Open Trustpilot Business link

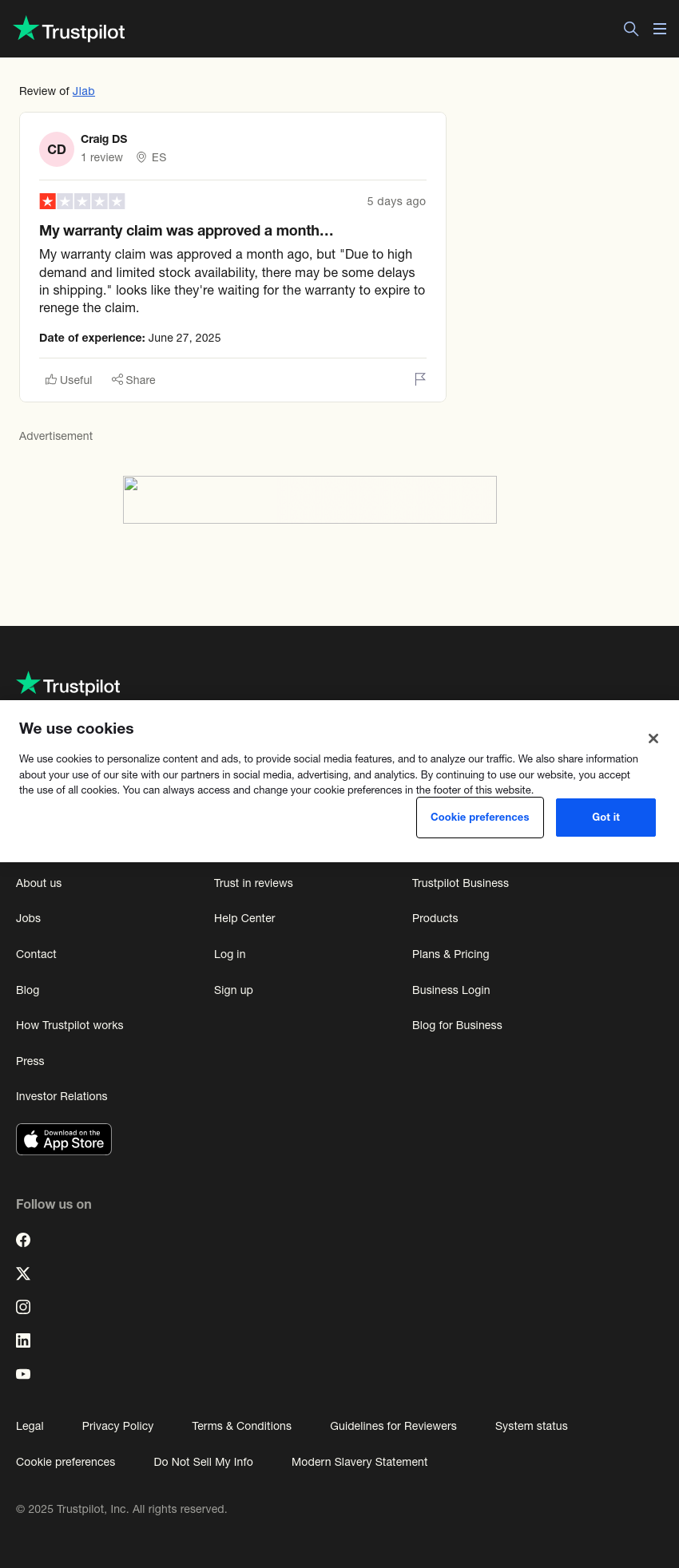point(461,883)
